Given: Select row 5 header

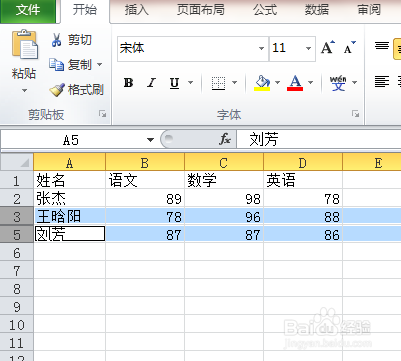Looking at the screenshot, I should point(17,235).
